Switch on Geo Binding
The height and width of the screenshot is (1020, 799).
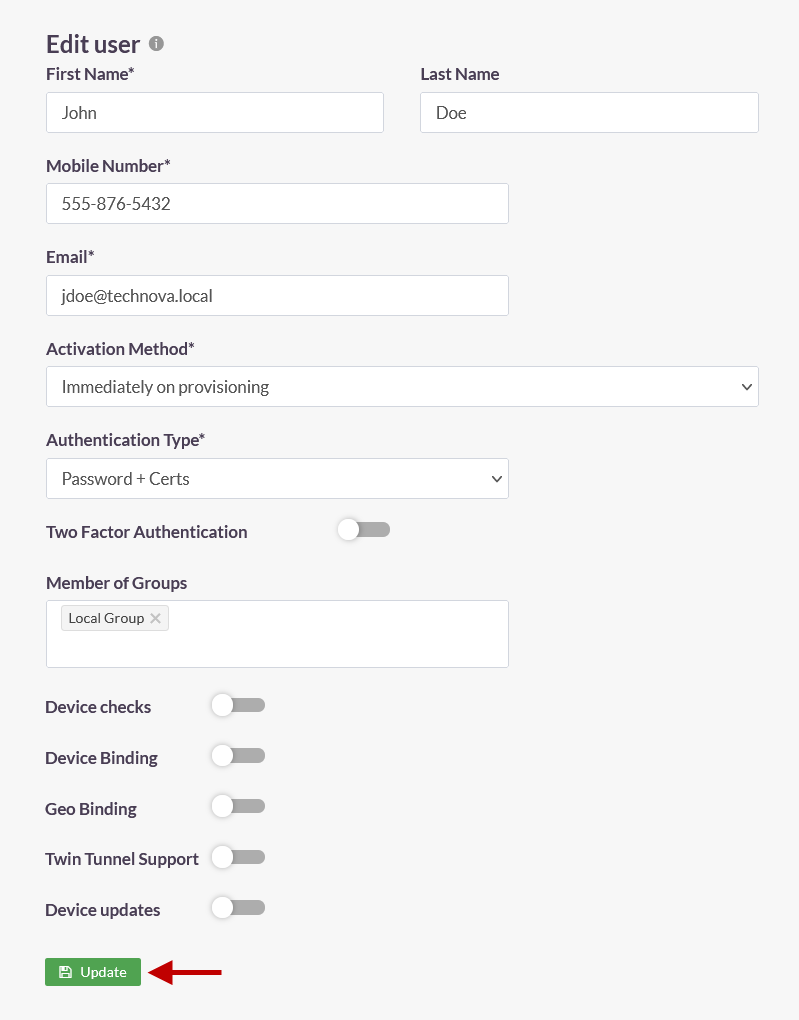(x=238, y=807)
